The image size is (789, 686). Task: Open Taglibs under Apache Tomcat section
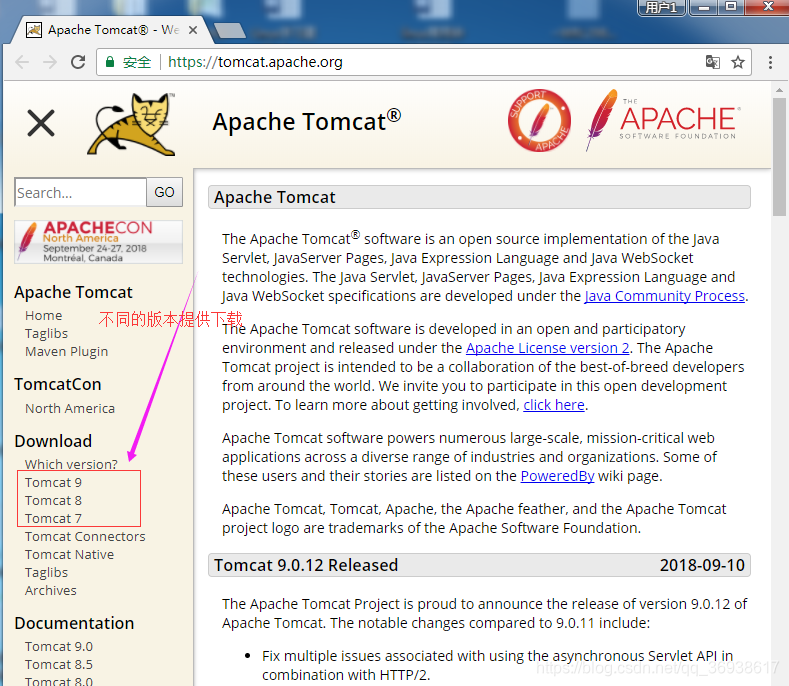pyautogui.click(x=46, y=334)
